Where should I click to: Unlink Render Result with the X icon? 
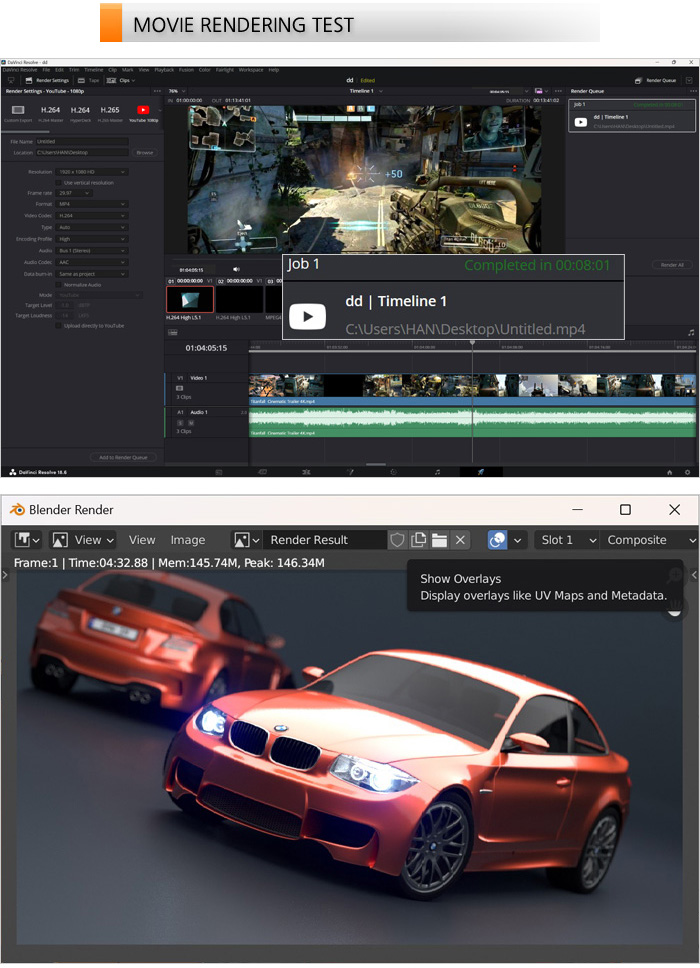[x=460, y=540]
